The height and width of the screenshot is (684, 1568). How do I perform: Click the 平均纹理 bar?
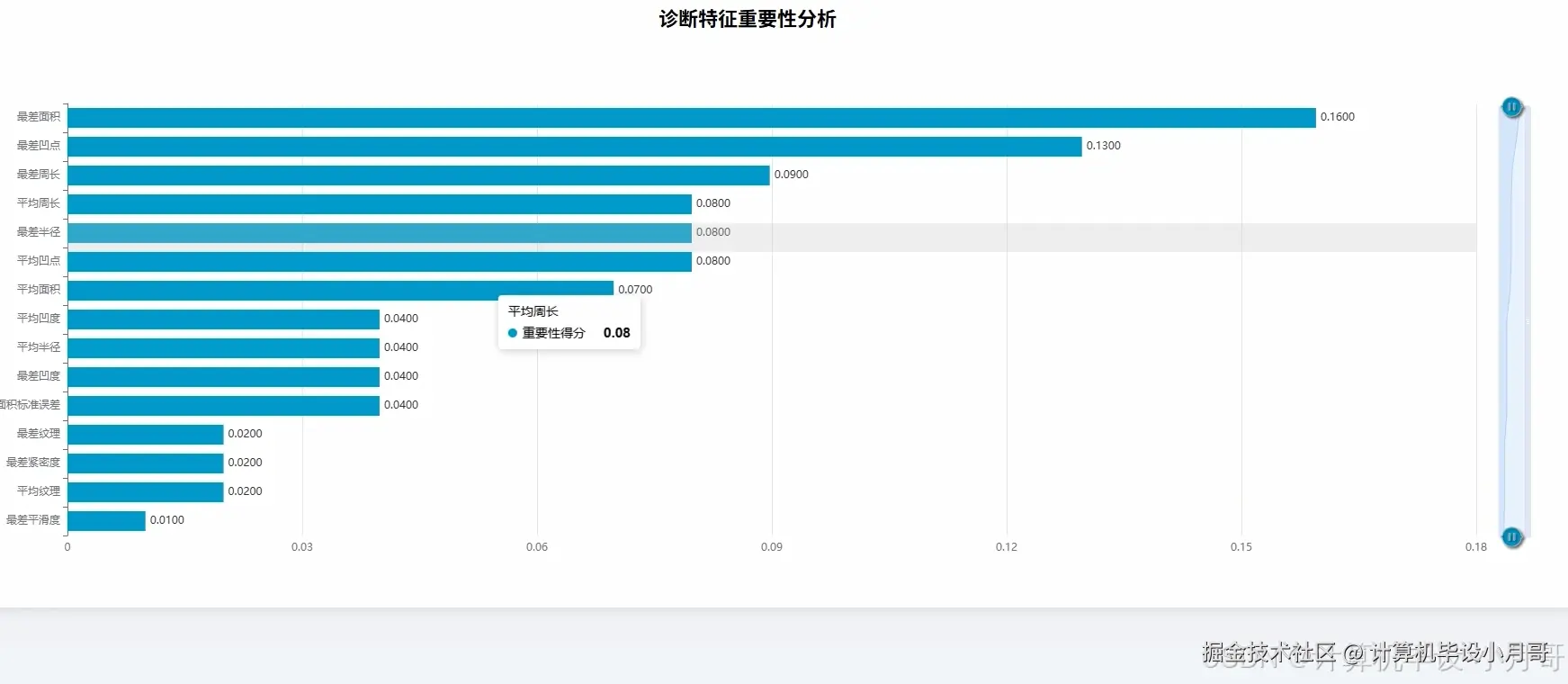click(x=145, y=492)
